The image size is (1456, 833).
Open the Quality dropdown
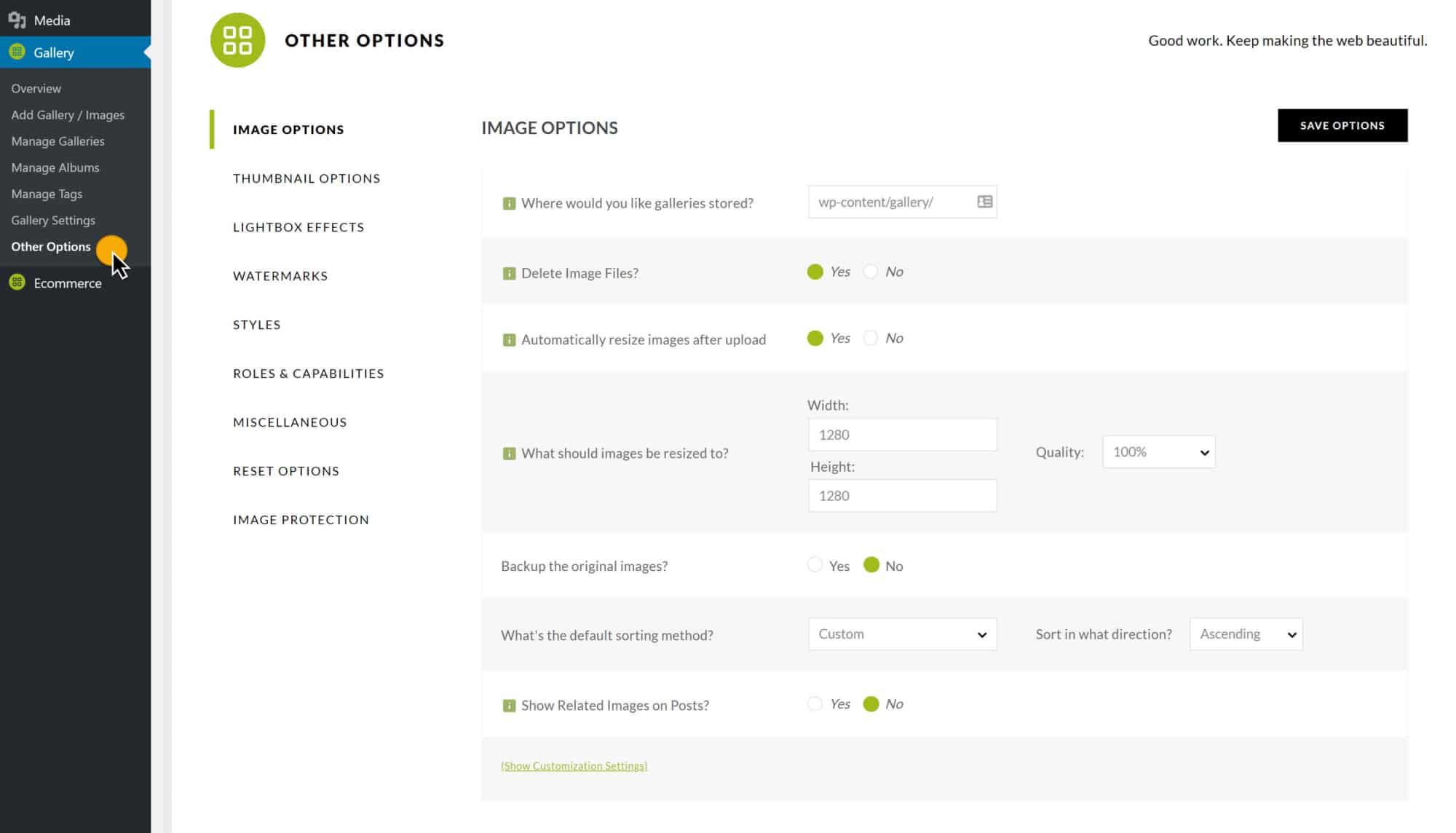coord(1158,451)
